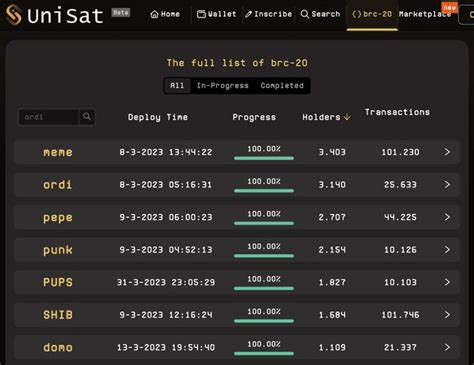
Task: Focus the ticker search input field
Action: point(49,117)
